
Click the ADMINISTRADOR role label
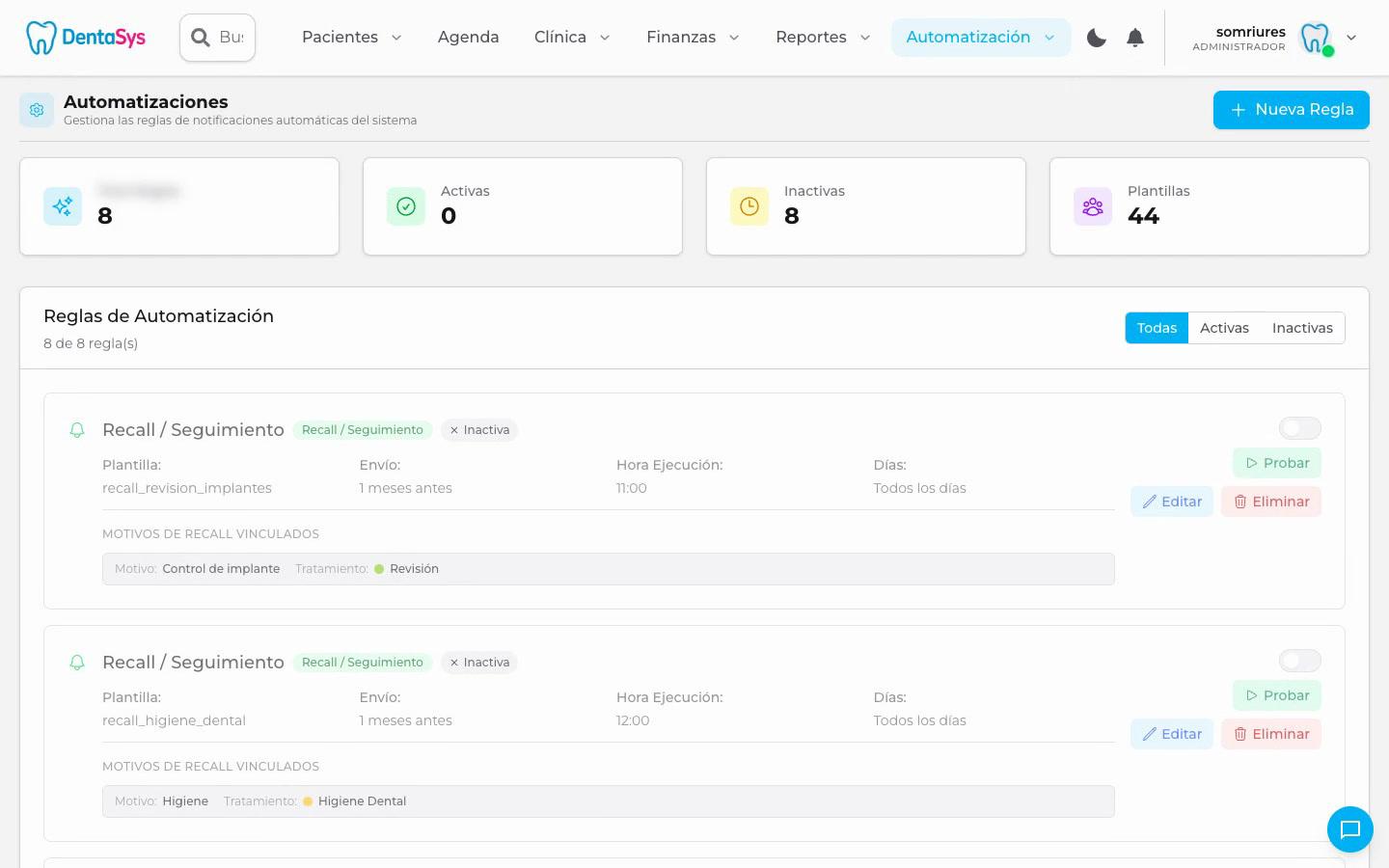1239,47
